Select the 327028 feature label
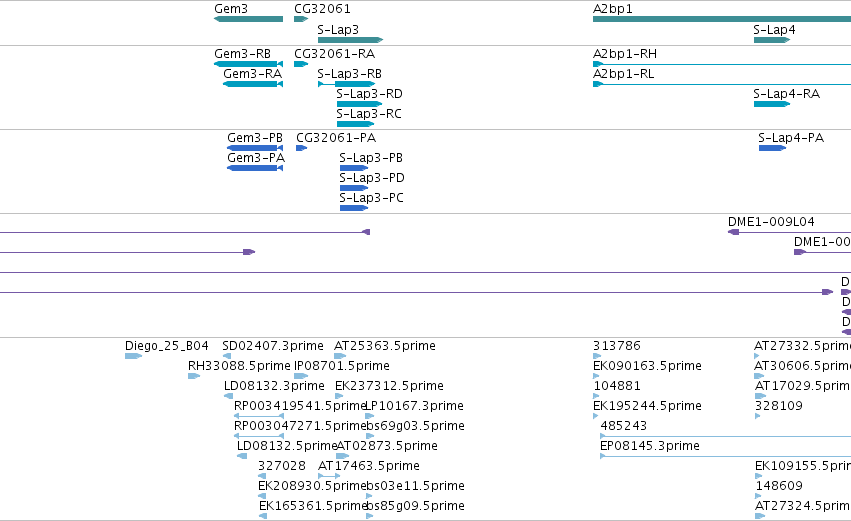This screenshot has width=851, height=521. [282, 466]
